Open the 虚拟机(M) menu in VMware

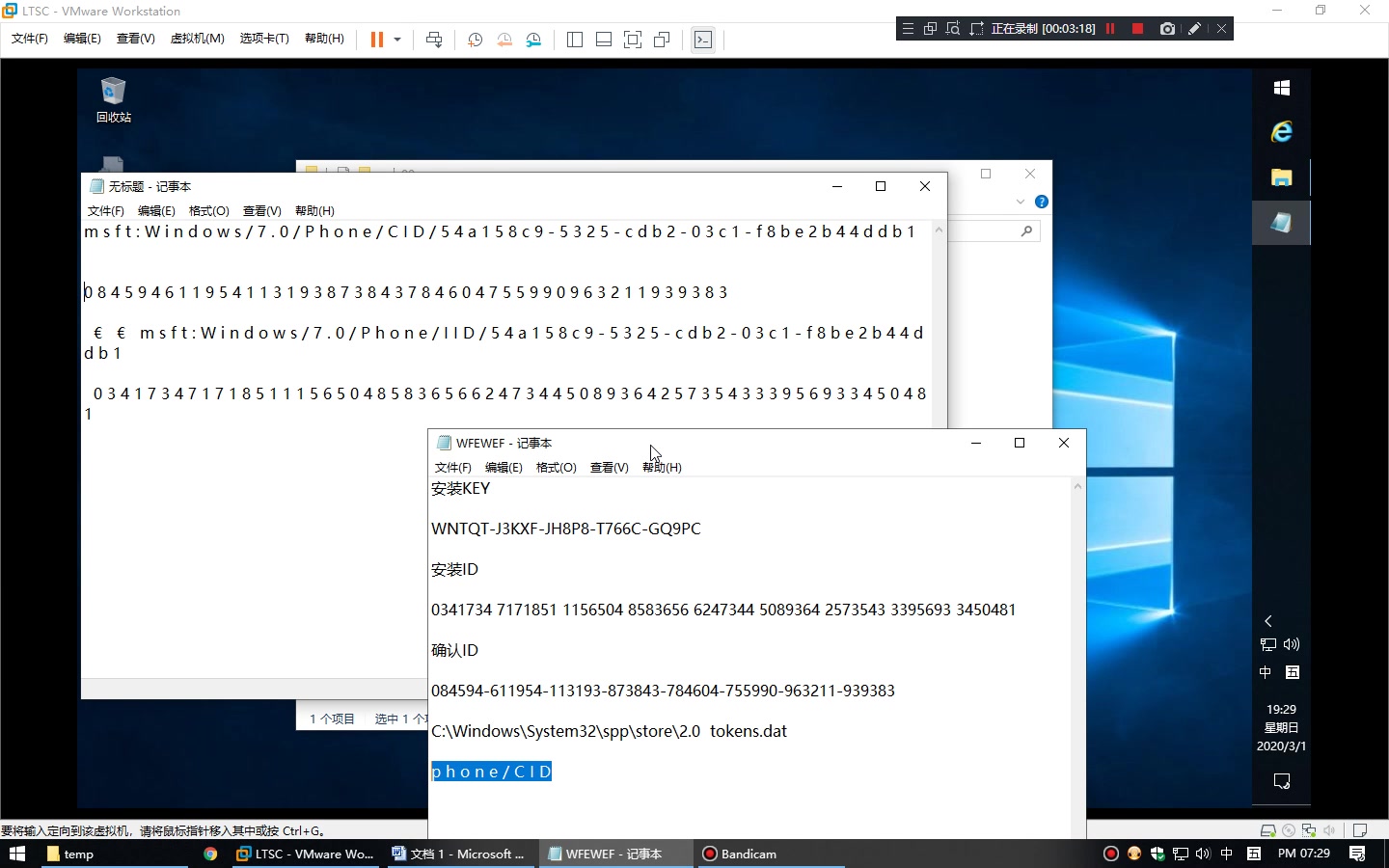[198, 39]
